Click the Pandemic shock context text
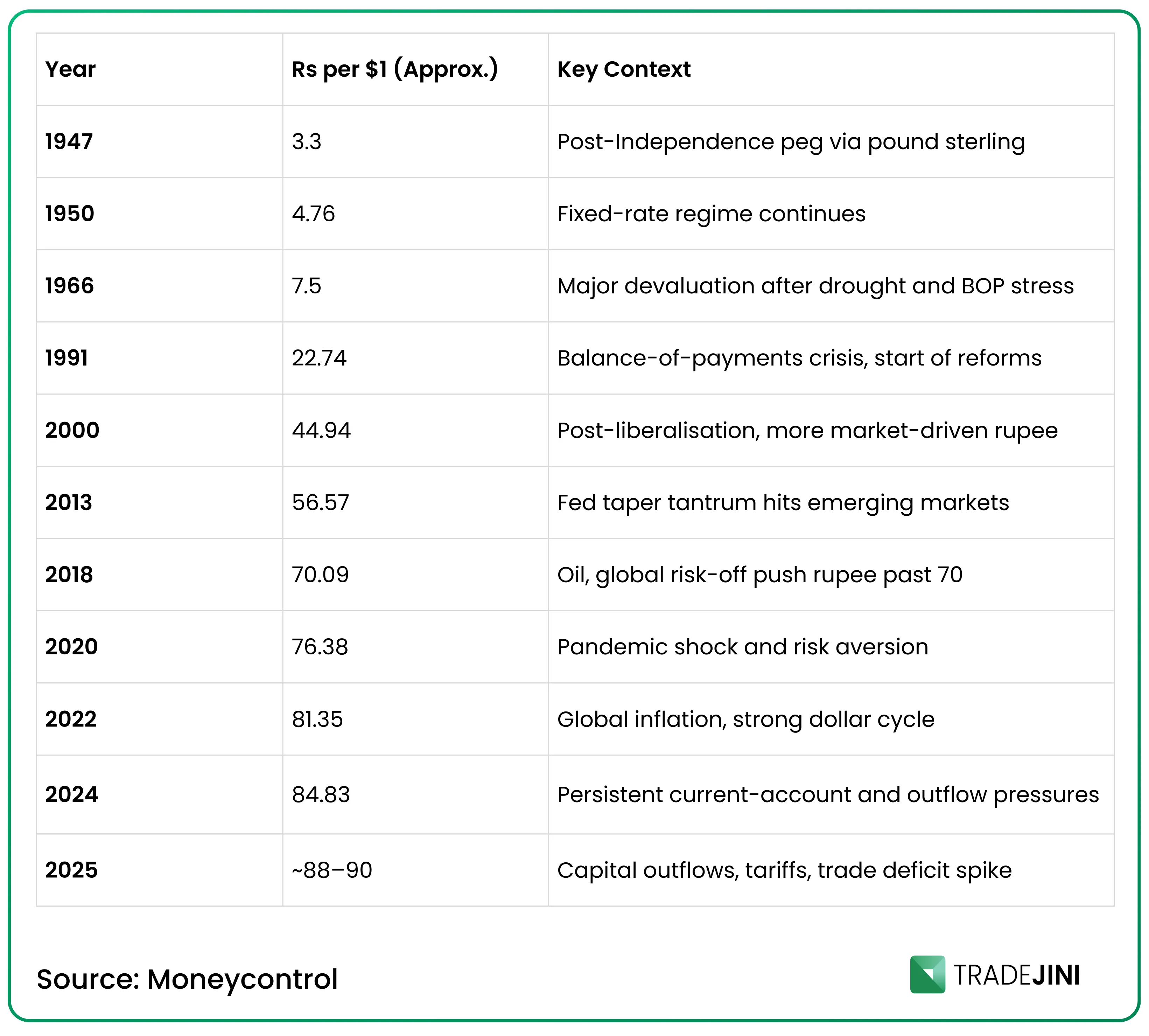The width and height of the screenshot is (1149, 1036). click(x=742, y=647)
